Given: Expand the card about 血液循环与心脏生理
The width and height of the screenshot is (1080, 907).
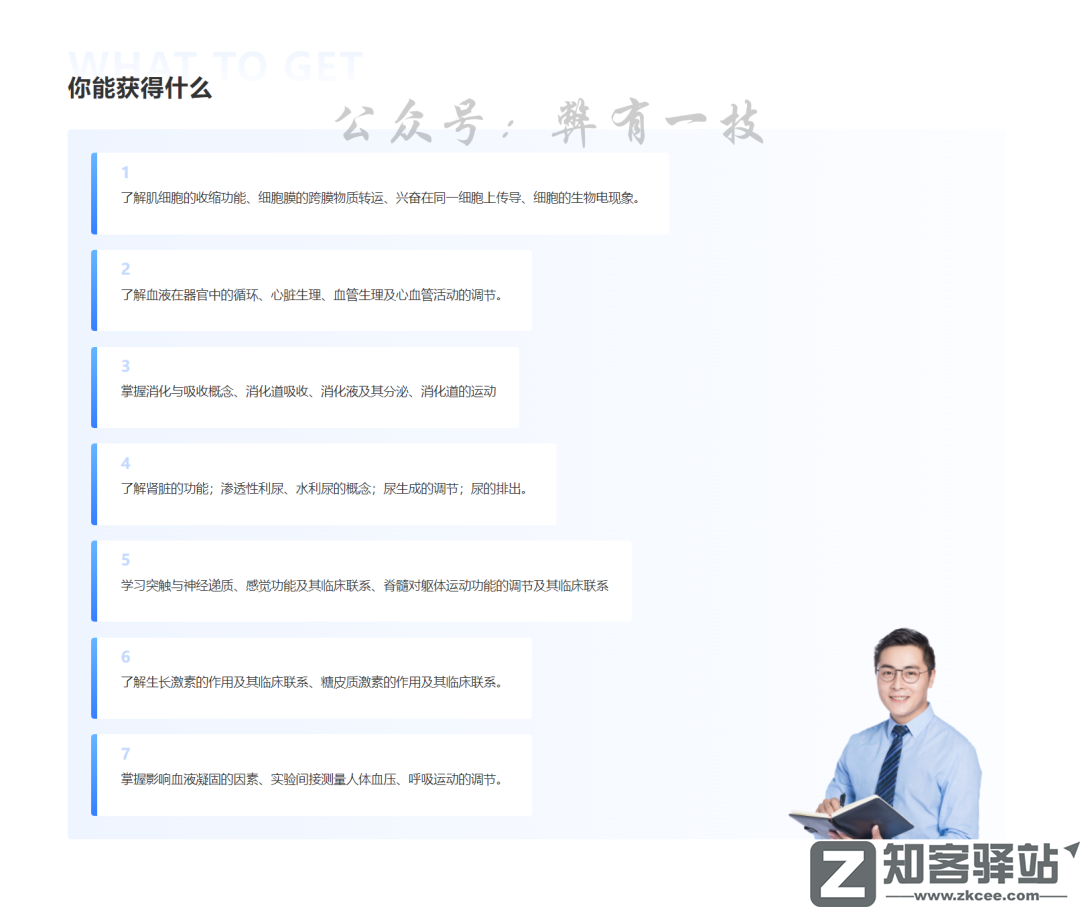Looking at the screenshot, I should pos(310,290).
